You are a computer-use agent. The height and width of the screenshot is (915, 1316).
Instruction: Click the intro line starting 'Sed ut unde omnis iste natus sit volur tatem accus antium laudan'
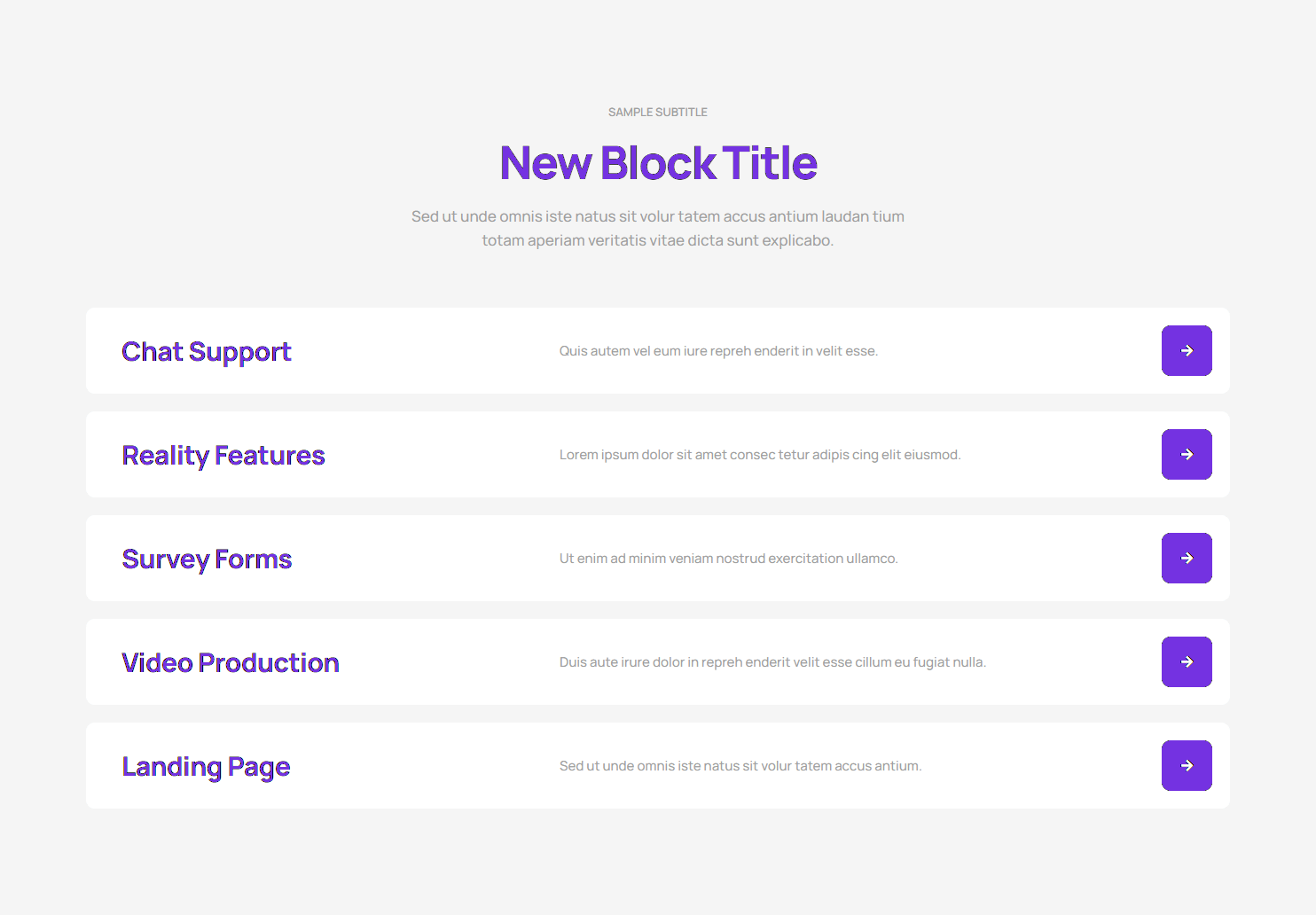(658, 216)
